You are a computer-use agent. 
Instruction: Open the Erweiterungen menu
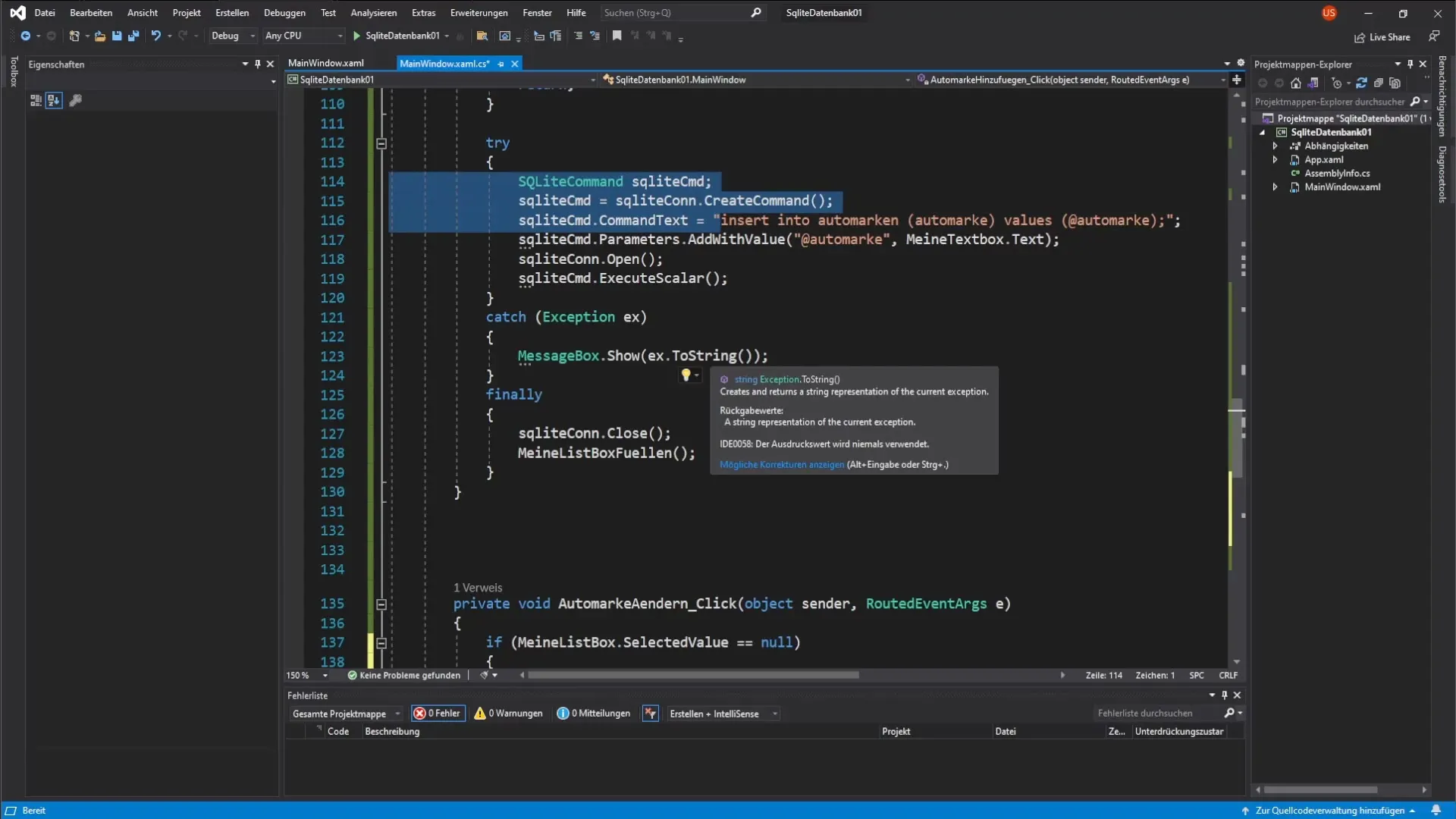click(x=479, y=13)
